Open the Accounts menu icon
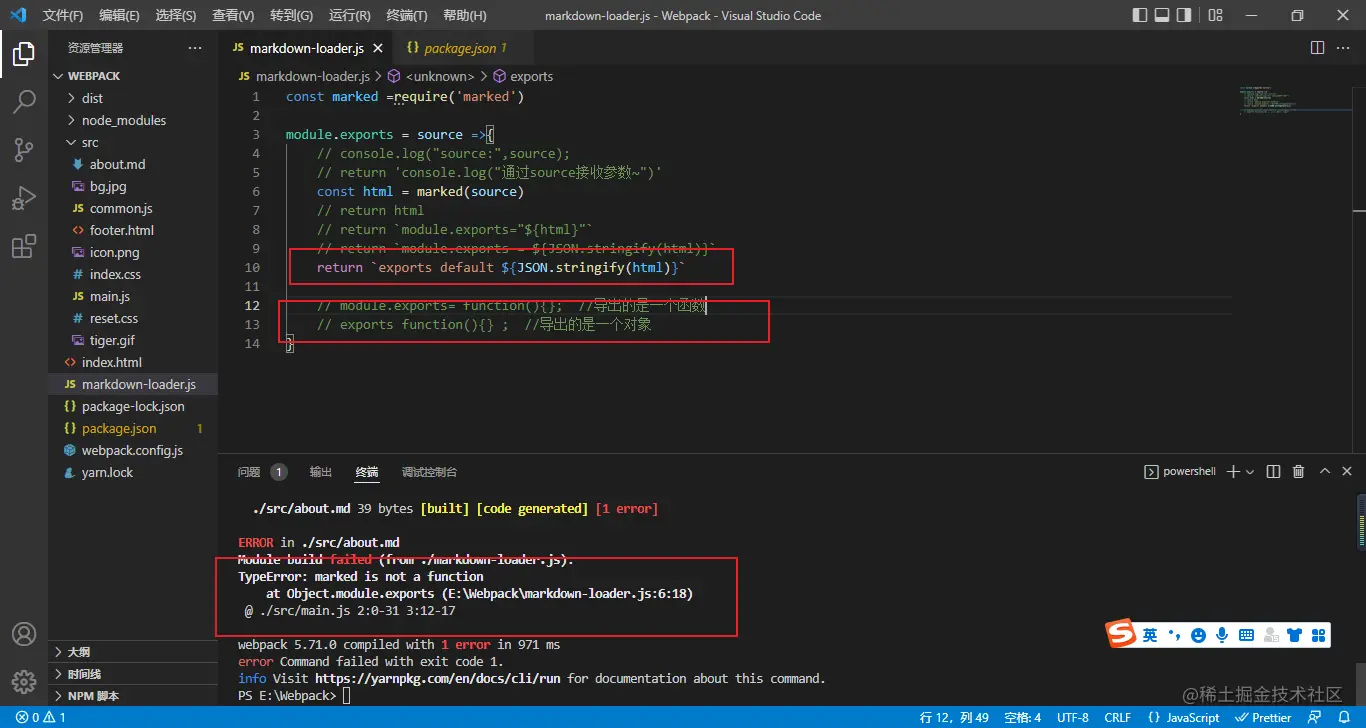Viewport: 1366px width, 728px height. 24,634
